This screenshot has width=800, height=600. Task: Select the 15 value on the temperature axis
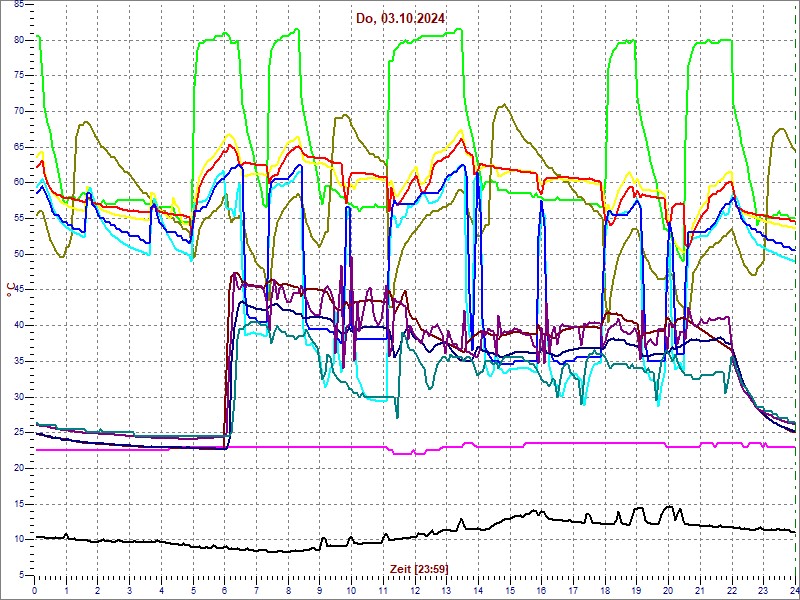tap(17, 504)
